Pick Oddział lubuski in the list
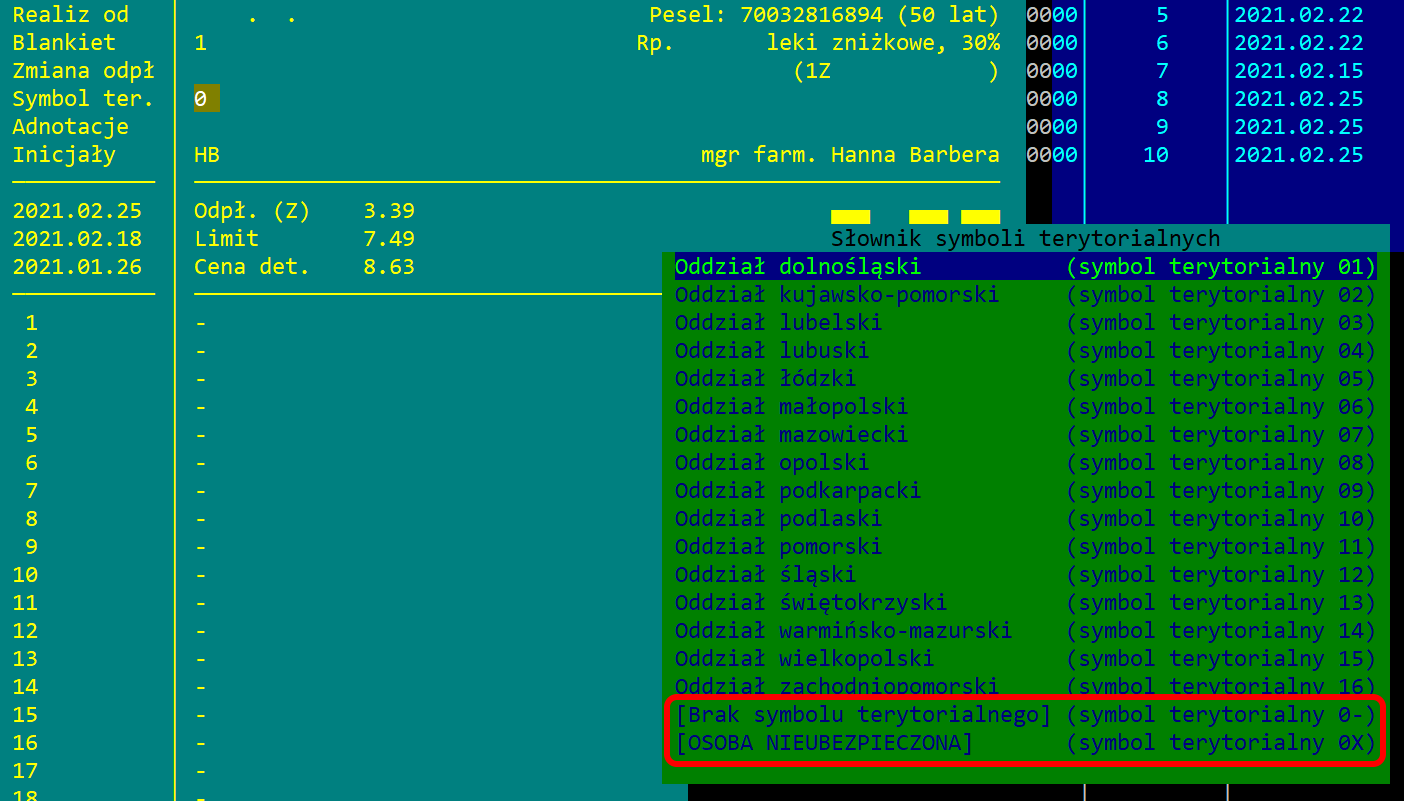1404x801 pixels. 1025,351
